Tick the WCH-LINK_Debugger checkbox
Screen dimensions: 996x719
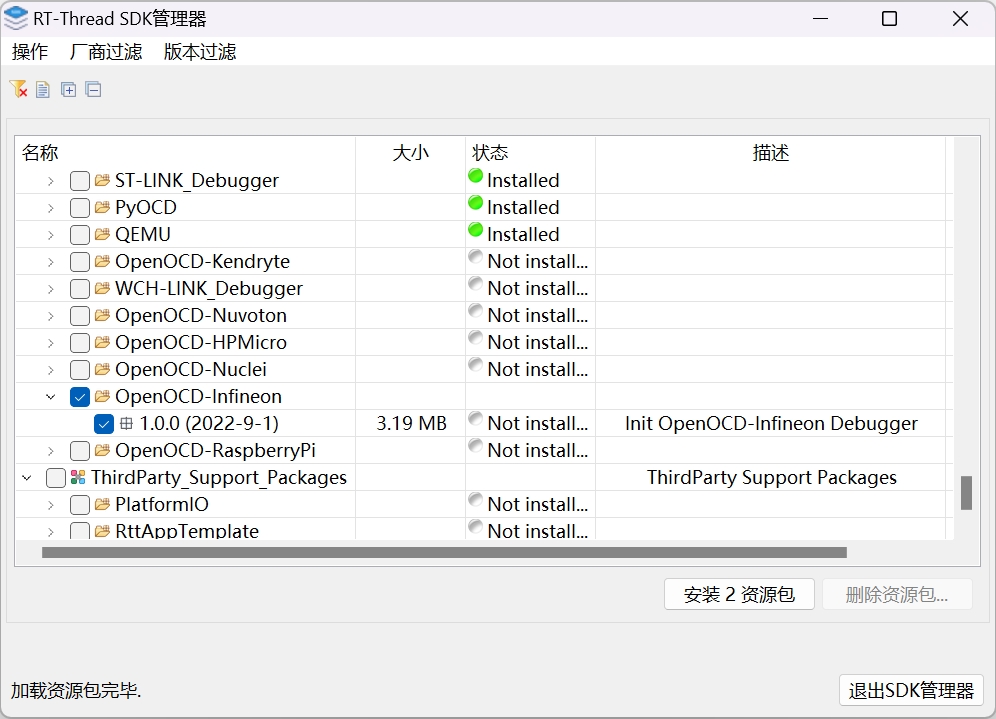[79, 288]
